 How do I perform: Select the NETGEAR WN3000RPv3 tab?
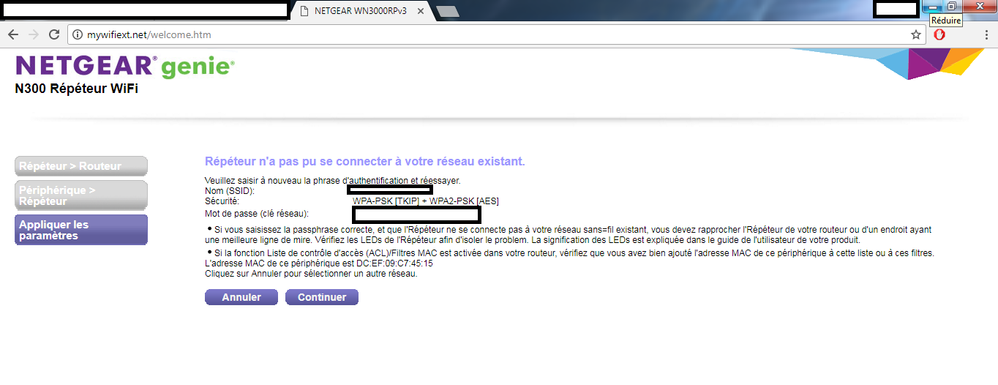(x=361, y=11)
